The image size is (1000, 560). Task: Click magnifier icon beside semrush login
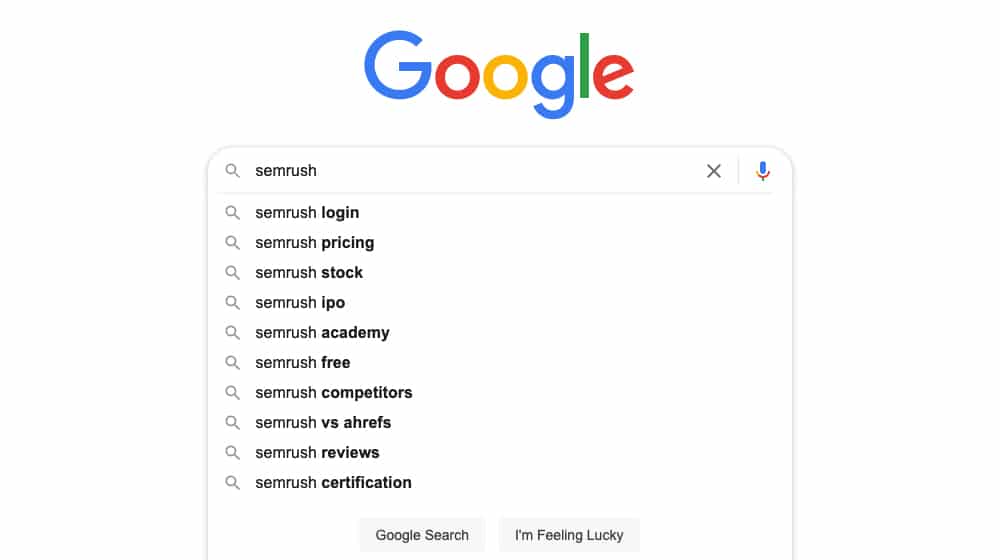click(233, 212)
